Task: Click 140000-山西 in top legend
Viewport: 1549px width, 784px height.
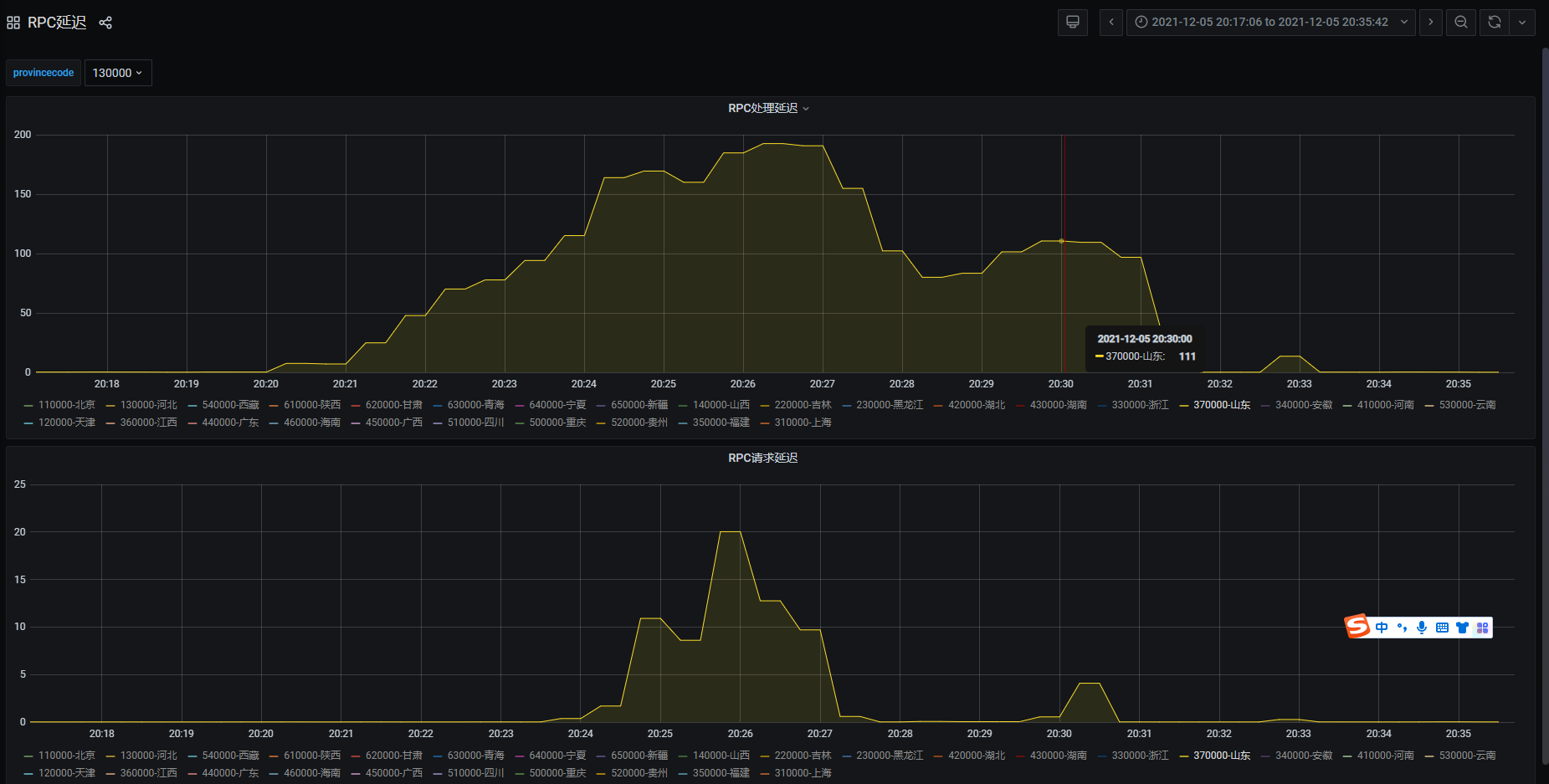Action: 721,405
